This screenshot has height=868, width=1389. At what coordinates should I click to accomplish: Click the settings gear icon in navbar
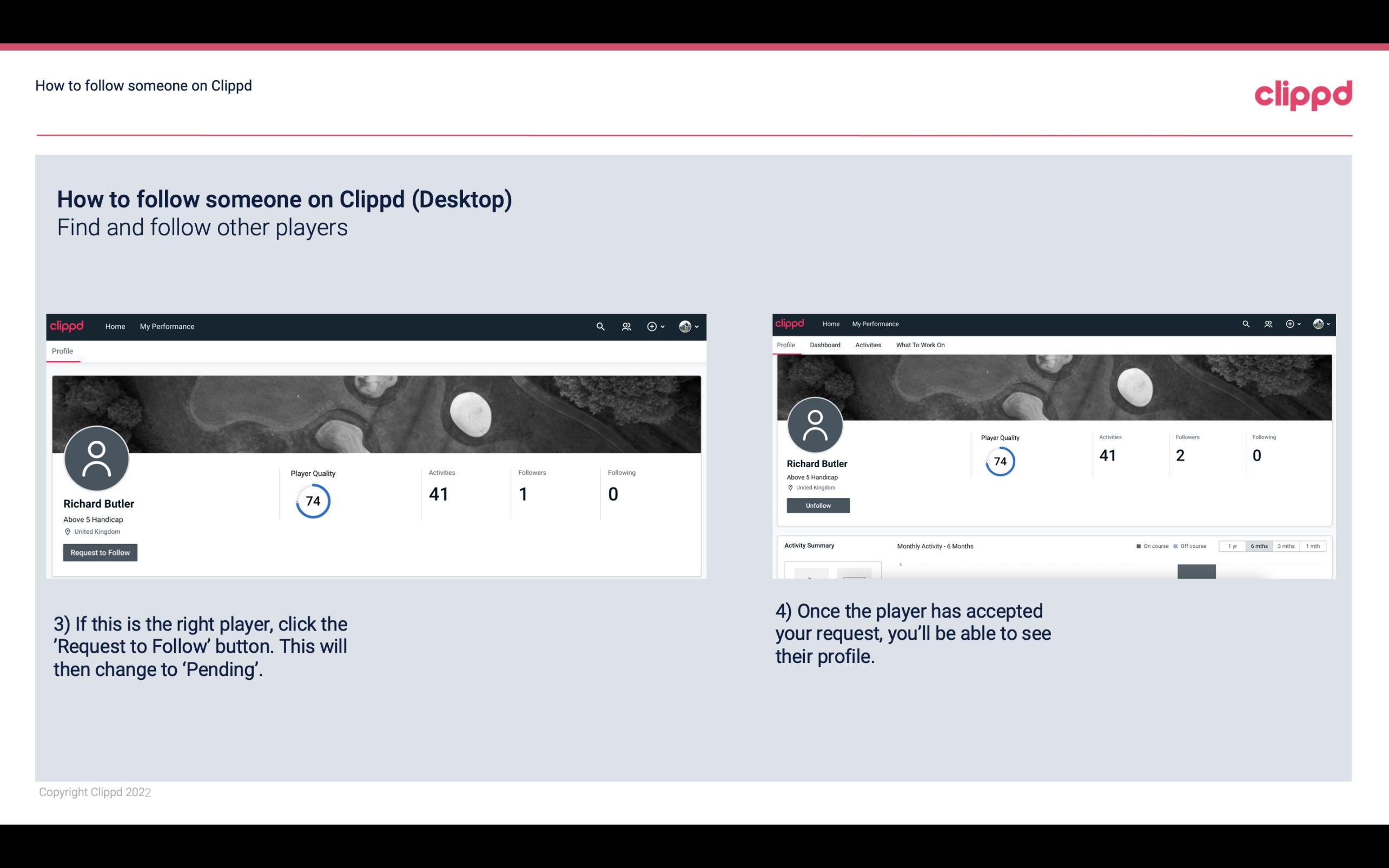653,326
